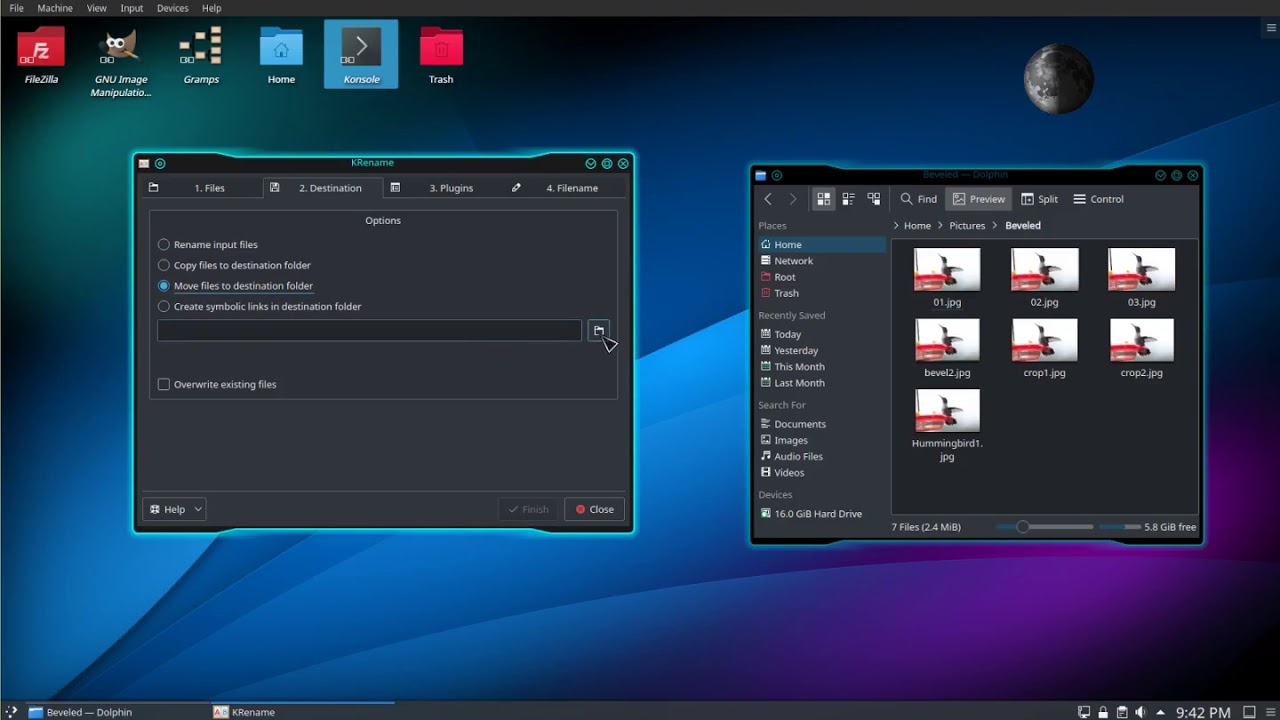Switch to the 4. Filename tab
This screenshot has height=720, width=1280.
[x=567, y=188]
